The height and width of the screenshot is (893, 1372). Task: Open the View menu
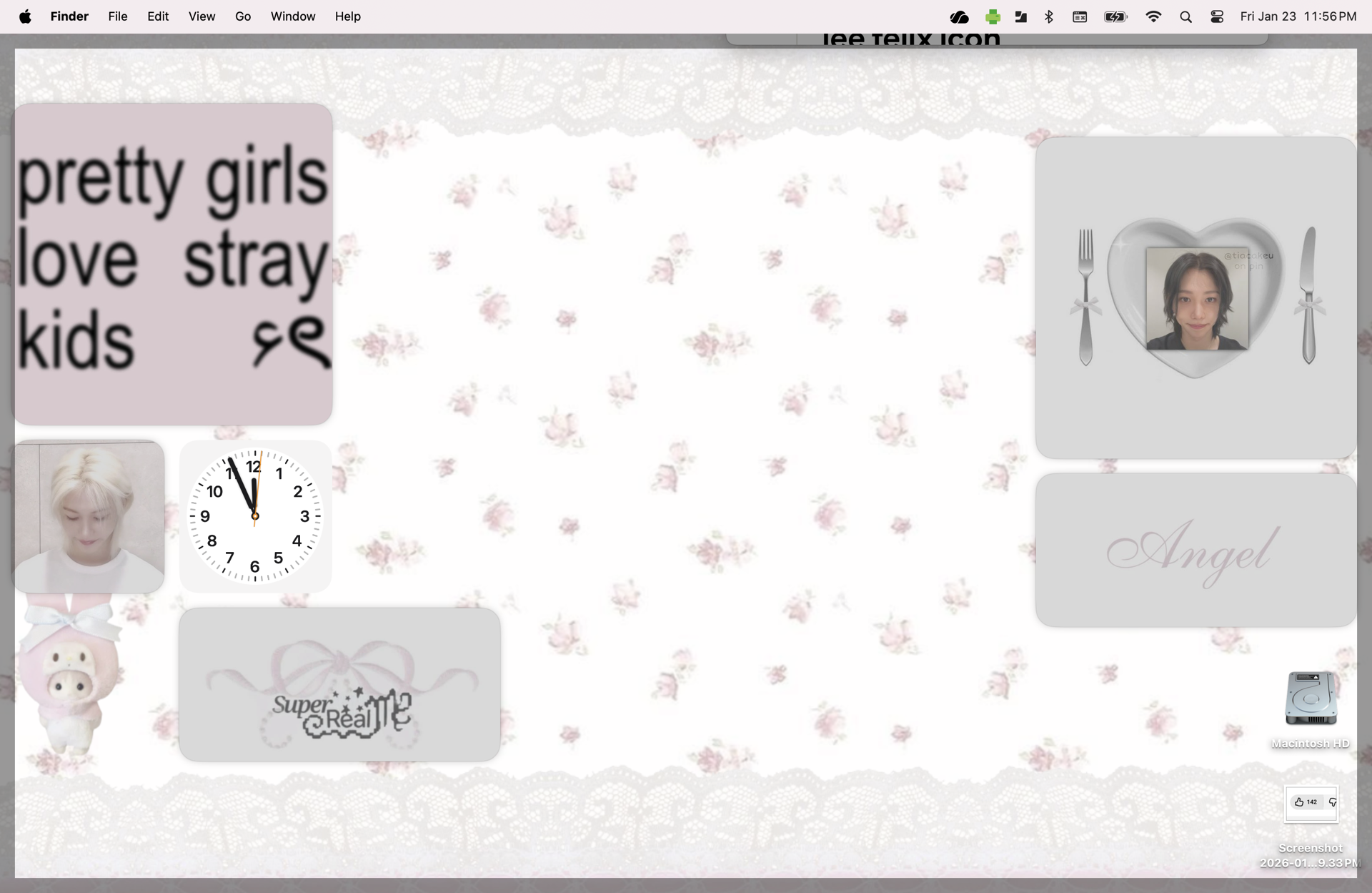[x=202, y=16]
